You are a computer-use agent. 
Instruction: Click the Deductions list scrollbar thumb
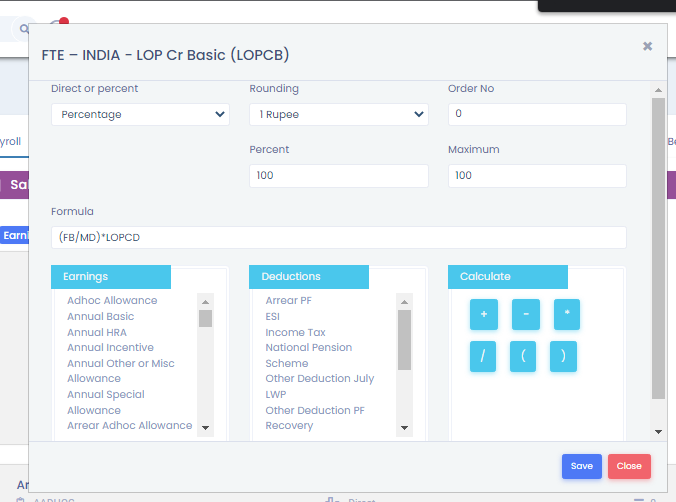pyautogui.click(x=404, y=340)
